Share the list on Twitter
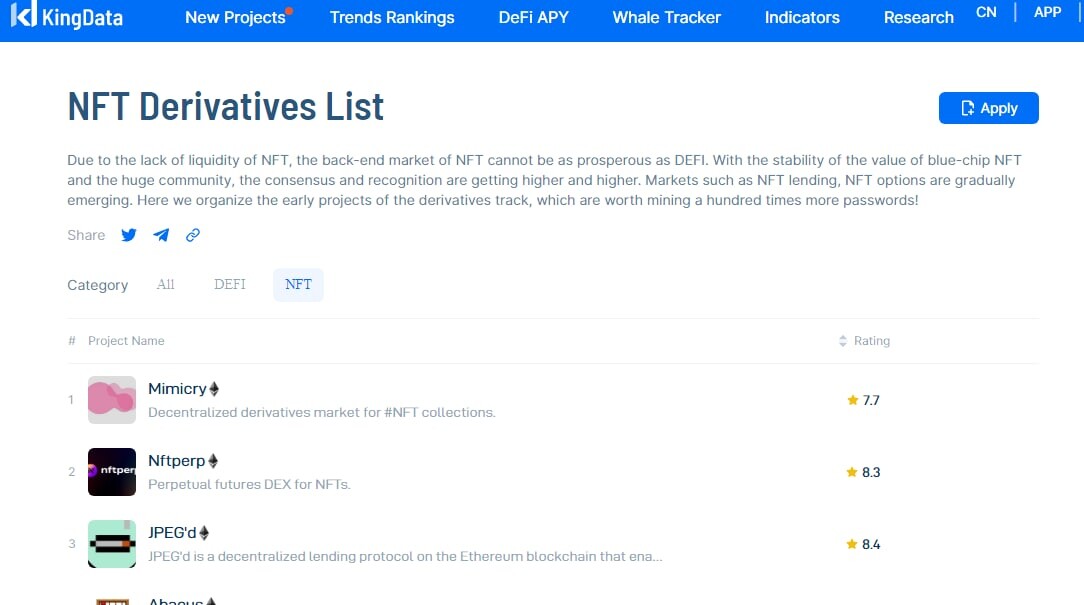 pos(129,235)
